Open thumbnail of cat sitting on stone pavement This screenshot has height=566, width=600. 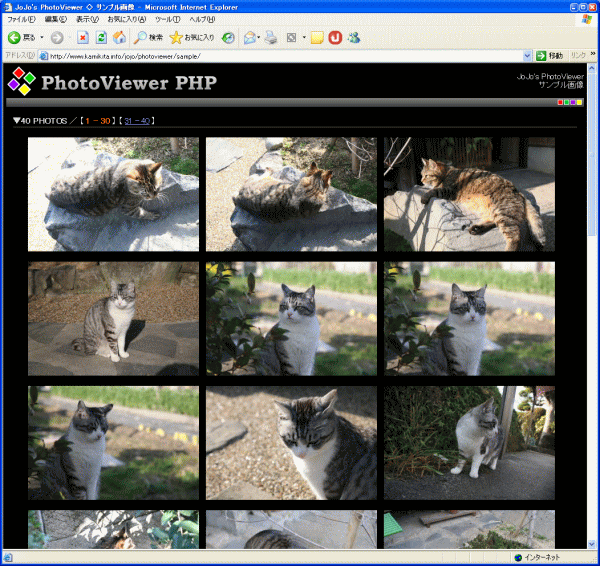point(113,318)
